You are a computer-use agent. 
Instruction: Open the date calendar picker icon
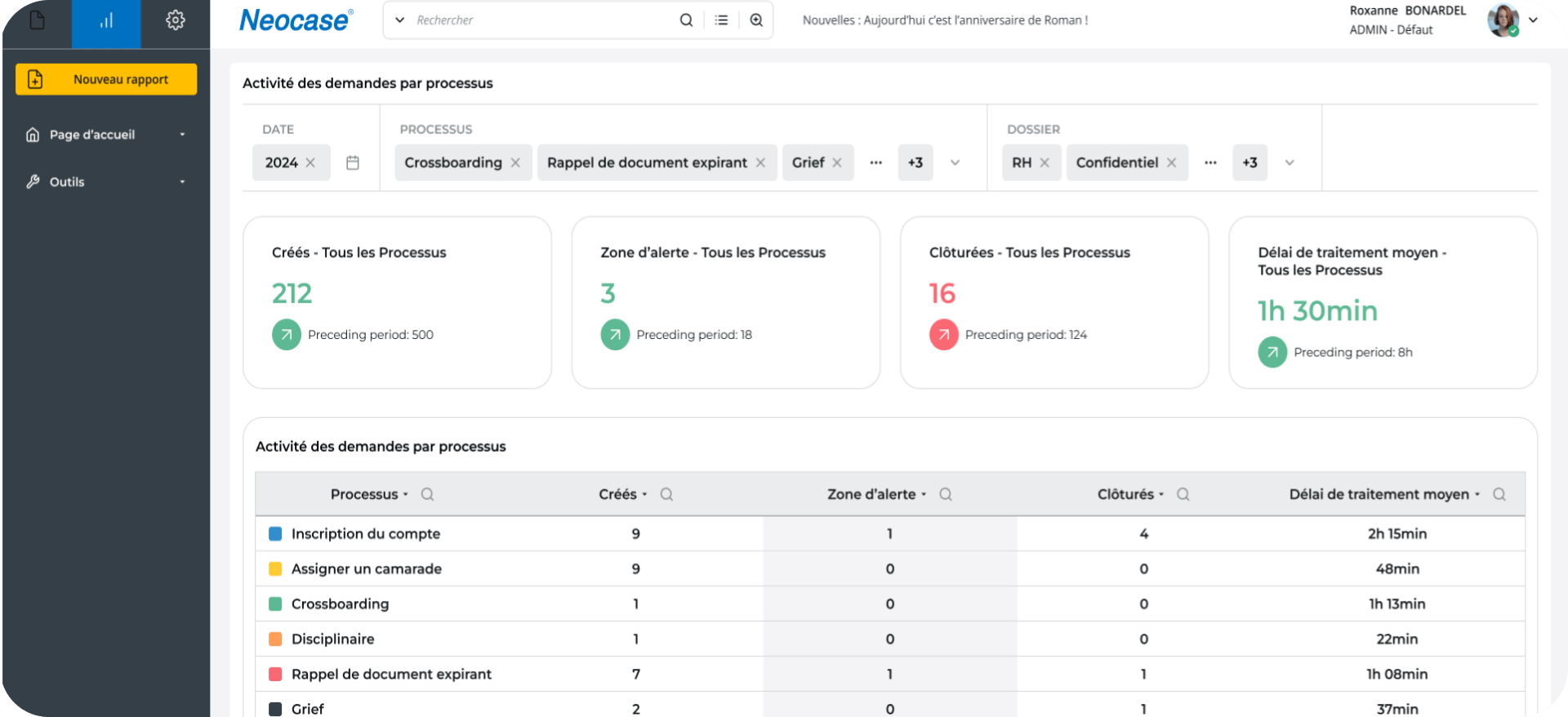tap(353, 163)
